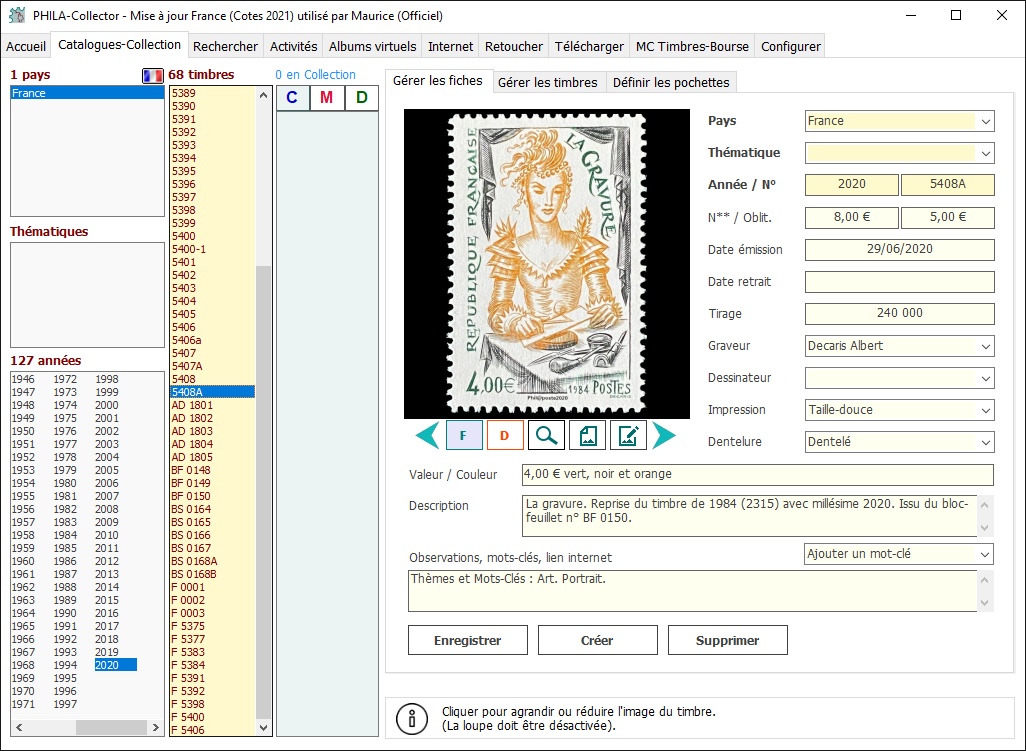Click the Oblit. price field showing 5,00 €
Image resolution: width=1026 pixels, height=751 pixels.
pos(947,218)
